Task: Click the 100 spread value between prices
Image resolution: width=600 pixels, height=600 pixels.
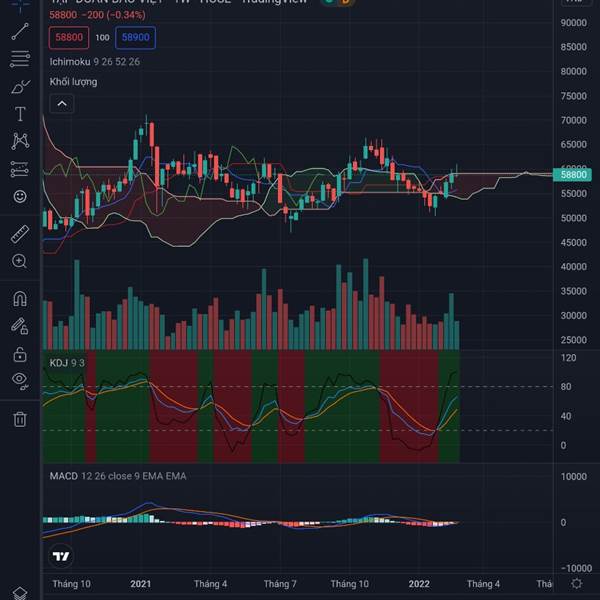Action: click(x=102, y=38)
